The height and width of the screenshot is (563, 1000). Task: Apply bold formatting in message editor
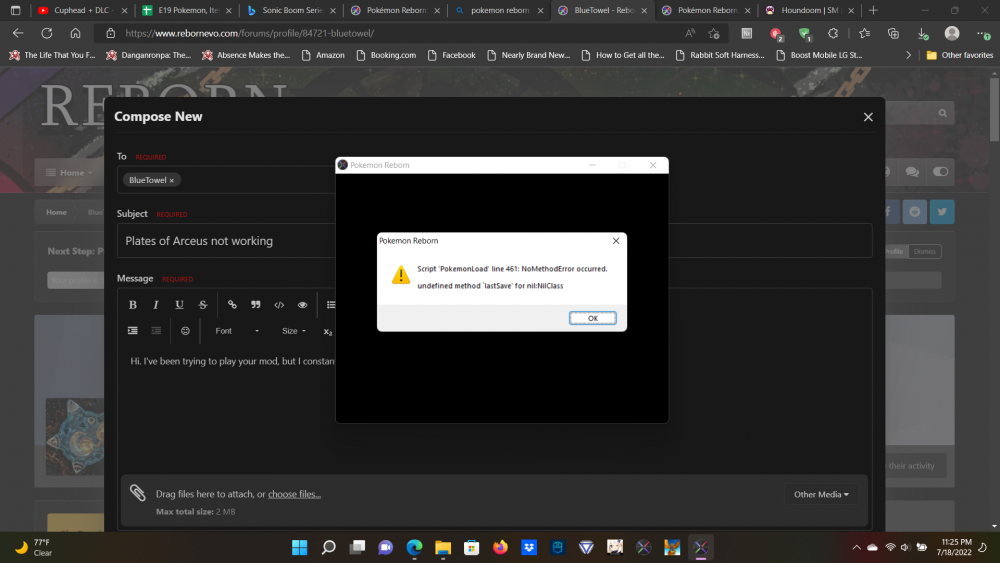[133, 305]
